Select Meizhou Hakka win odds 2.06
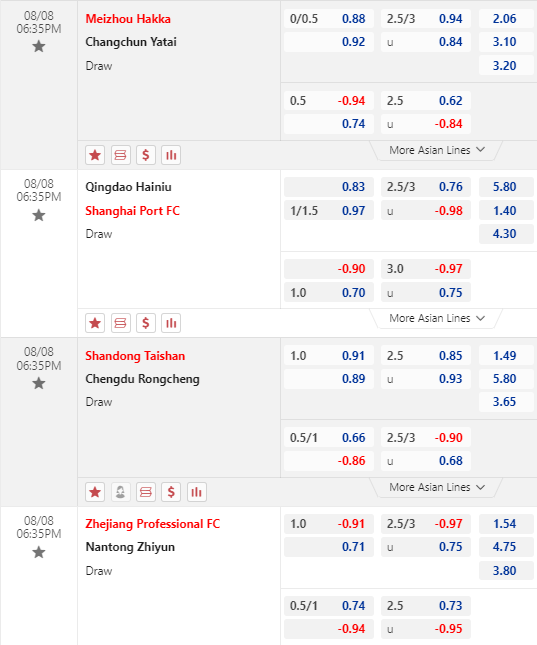 pos(506,19)
